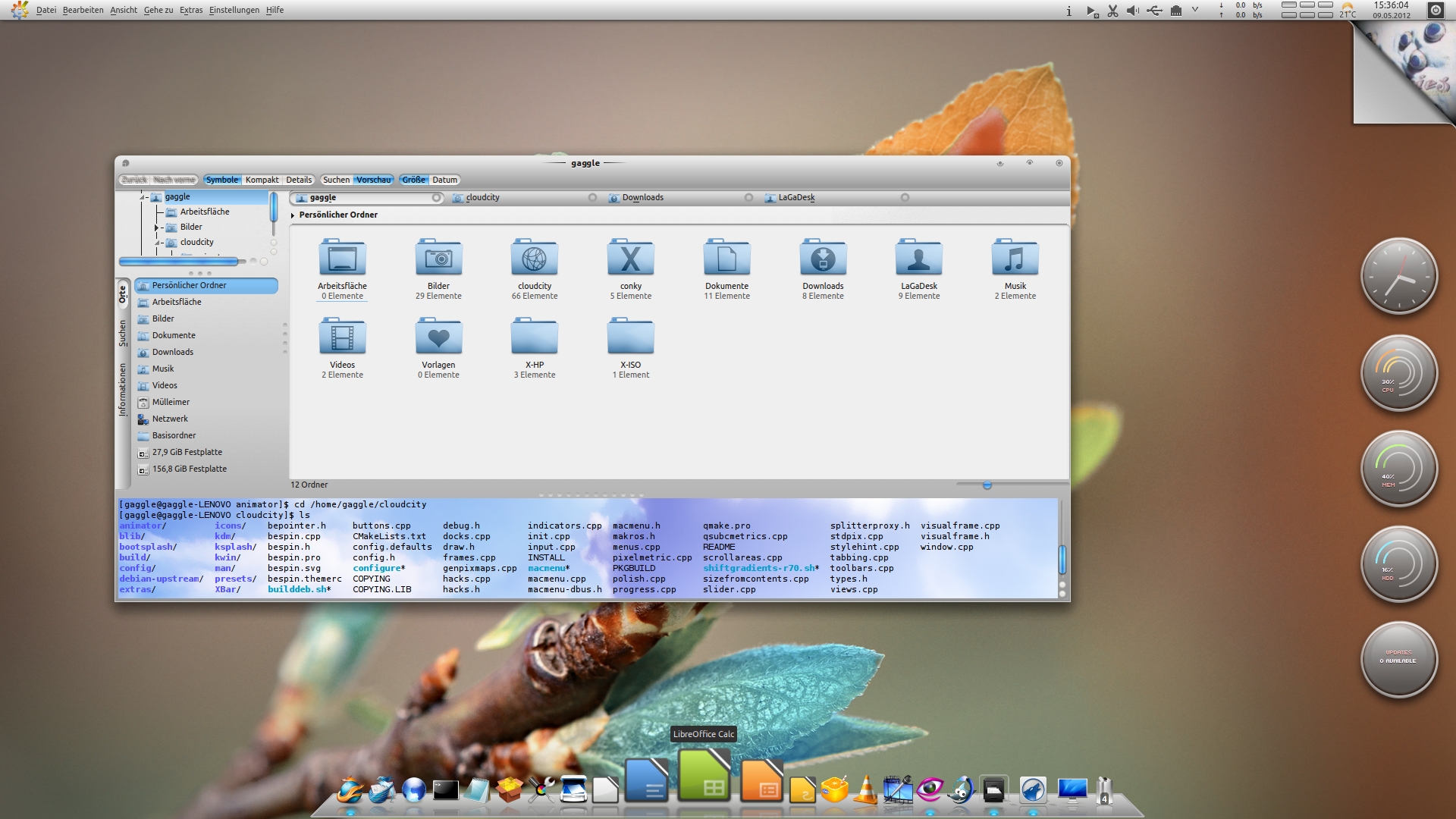Open the Bilder camera folder icon

[x=438, y=256]
